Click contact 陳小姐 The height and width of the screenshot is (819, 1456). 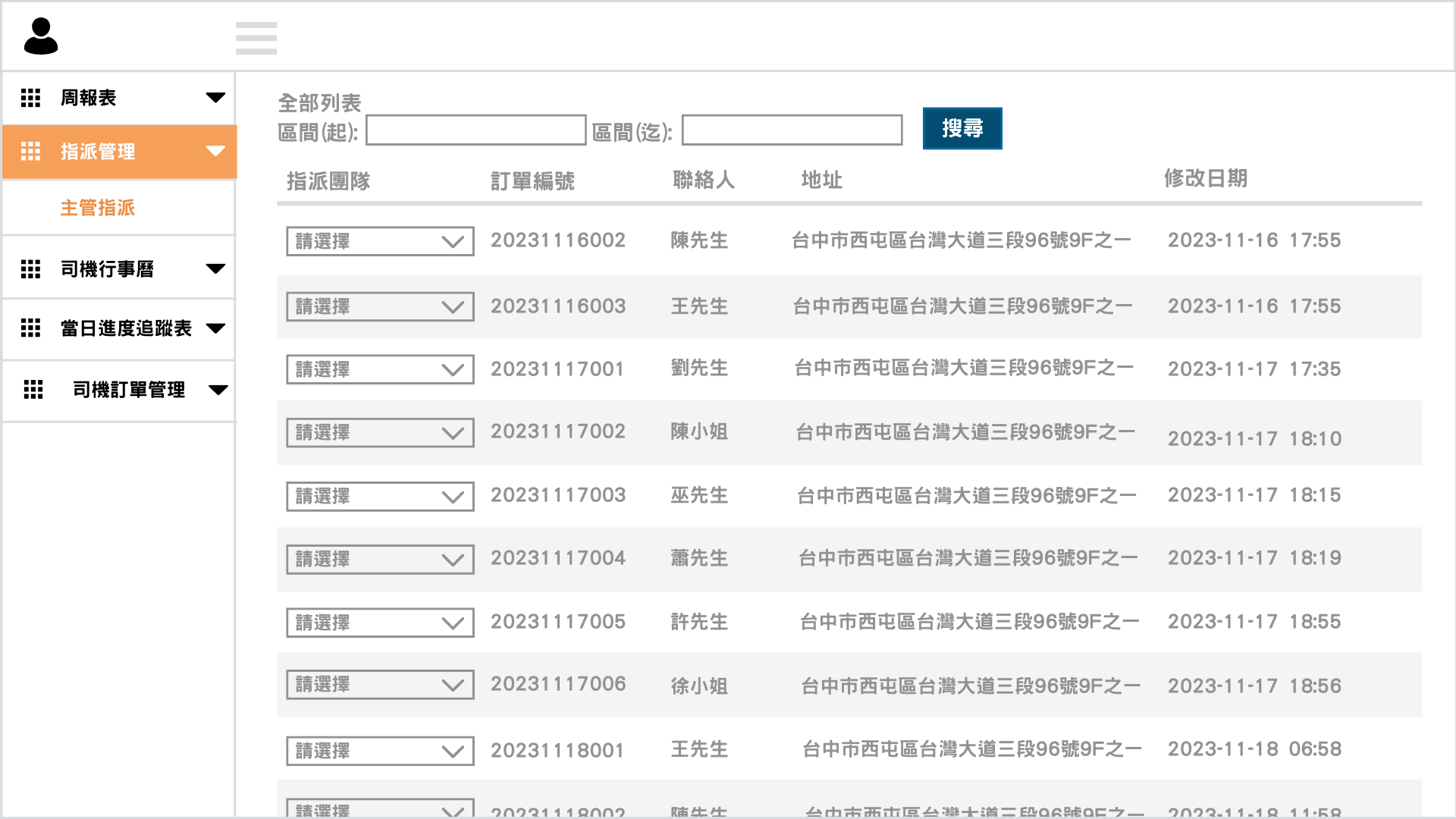coord(699,431)
